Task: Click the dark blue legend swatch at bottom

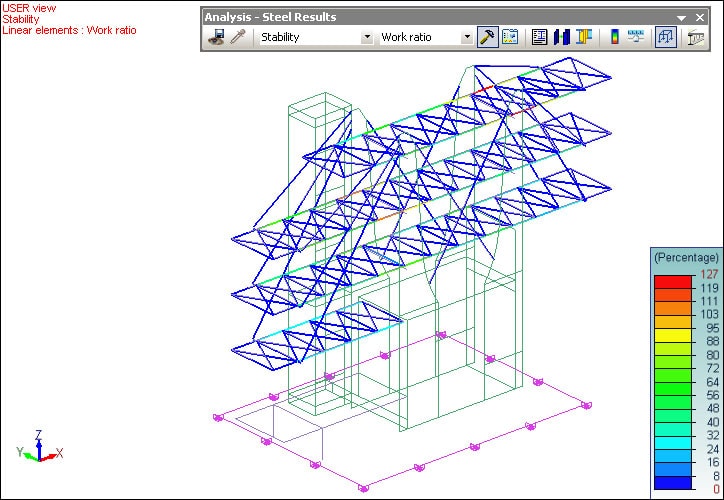Action: tap(668, 483)
